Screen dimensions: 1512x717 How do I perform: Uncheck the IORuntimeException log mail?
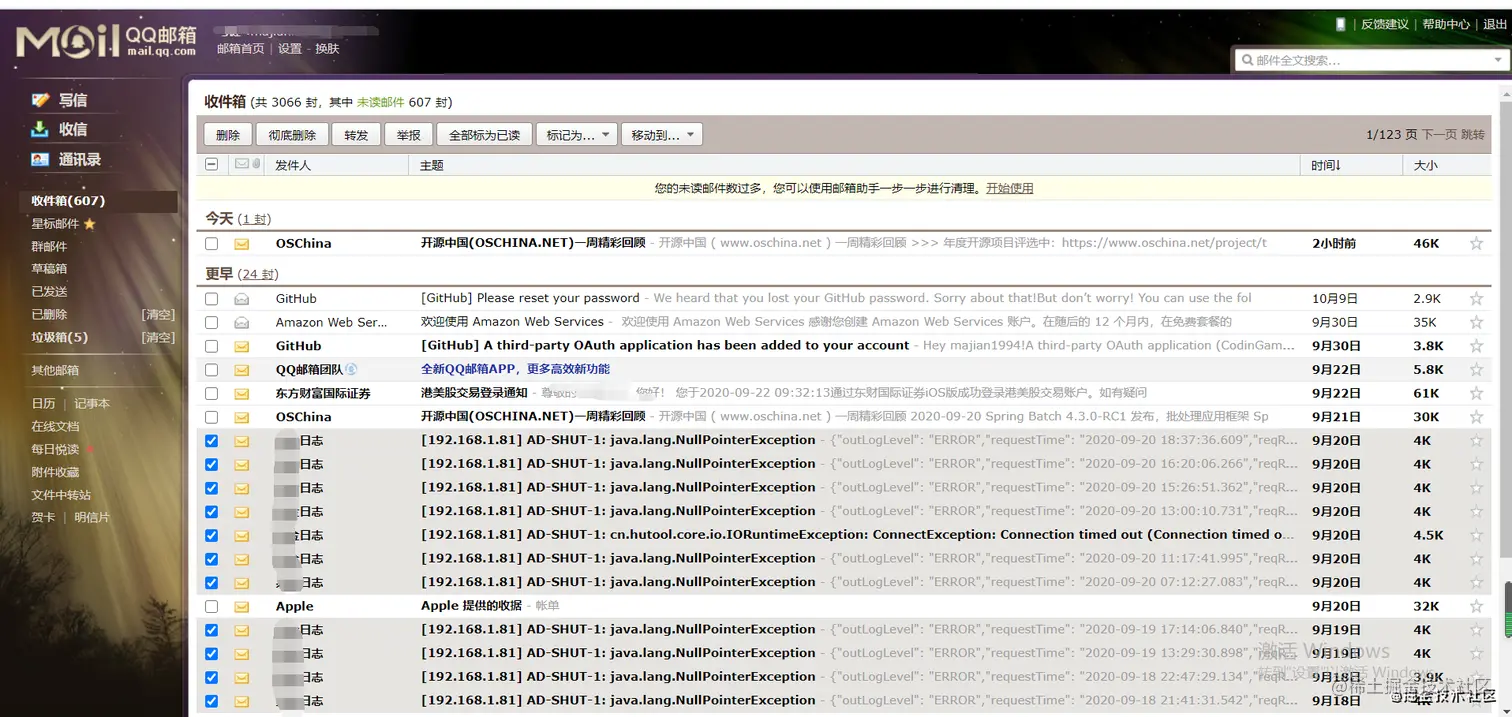pos(211,535)
